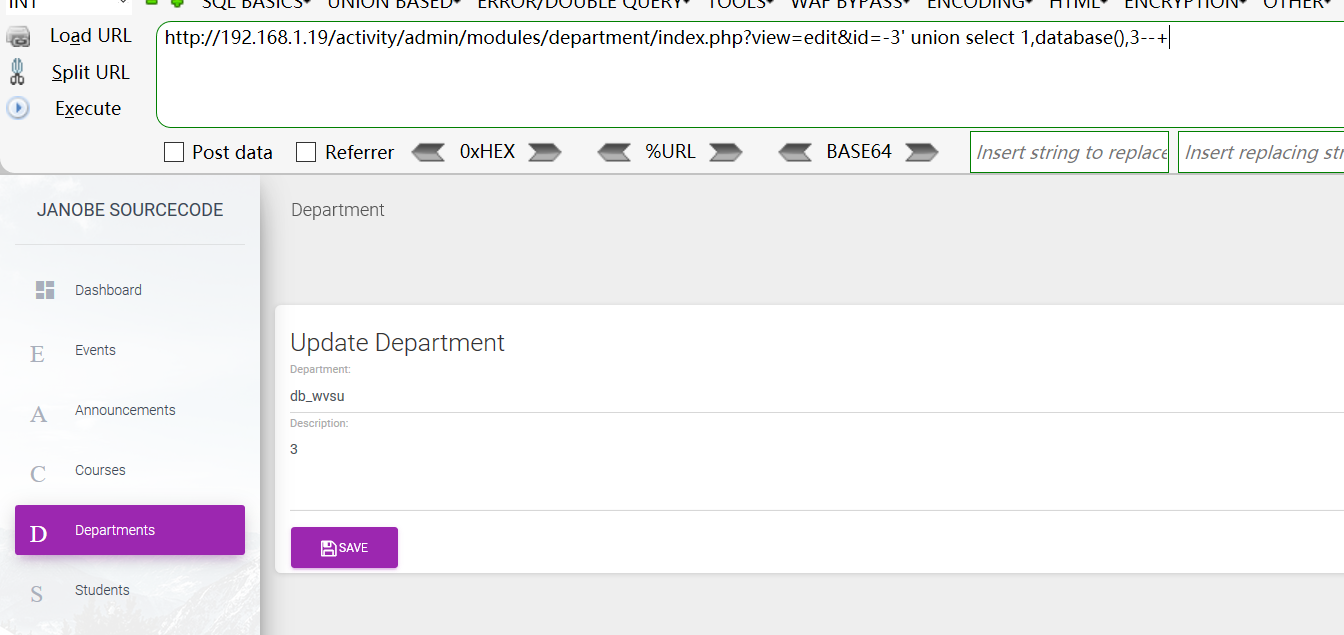Click the JANOBE SOURCECODE brand title

(x=130, y=210)
